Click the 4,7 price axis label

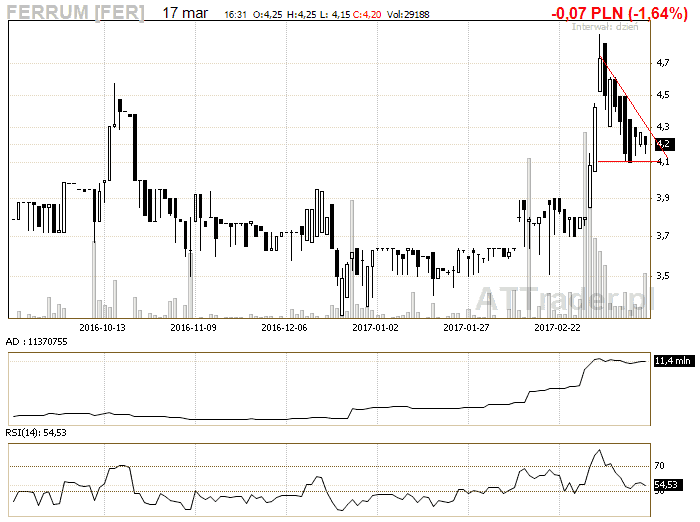coord(662,63)
